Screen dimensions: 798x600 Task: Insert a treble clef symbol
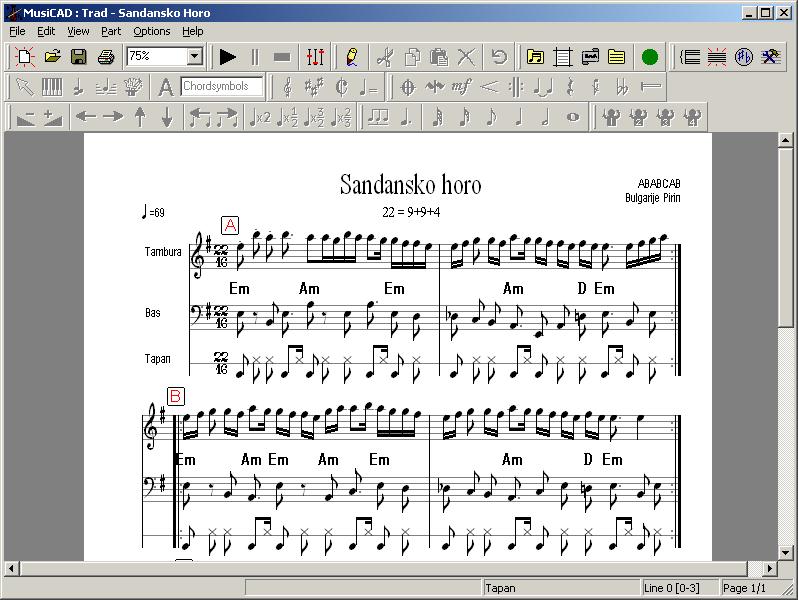(x=288, y=87)
